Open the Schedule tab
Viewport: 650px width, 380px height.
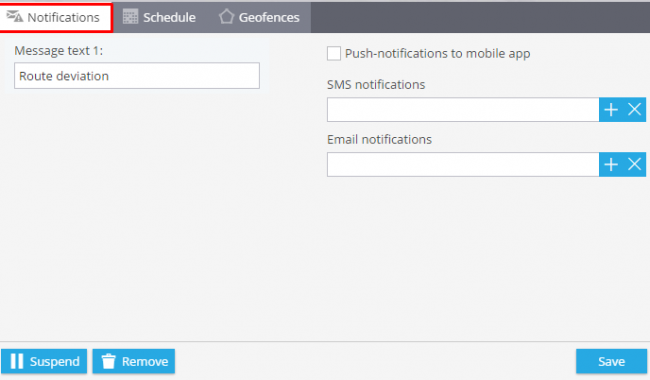160,17
